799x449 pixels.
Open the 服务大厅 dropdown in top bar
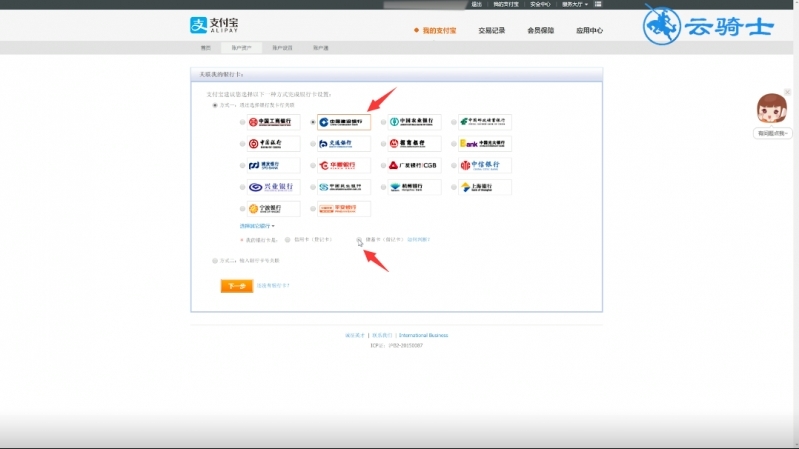[575, 4]
